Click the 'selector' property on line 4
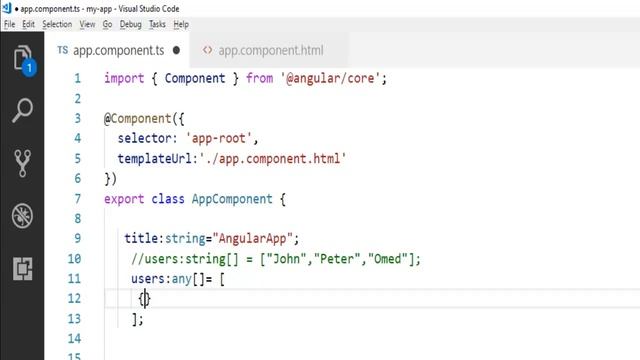This screenshot has width=640, height=360. [144, 138]
